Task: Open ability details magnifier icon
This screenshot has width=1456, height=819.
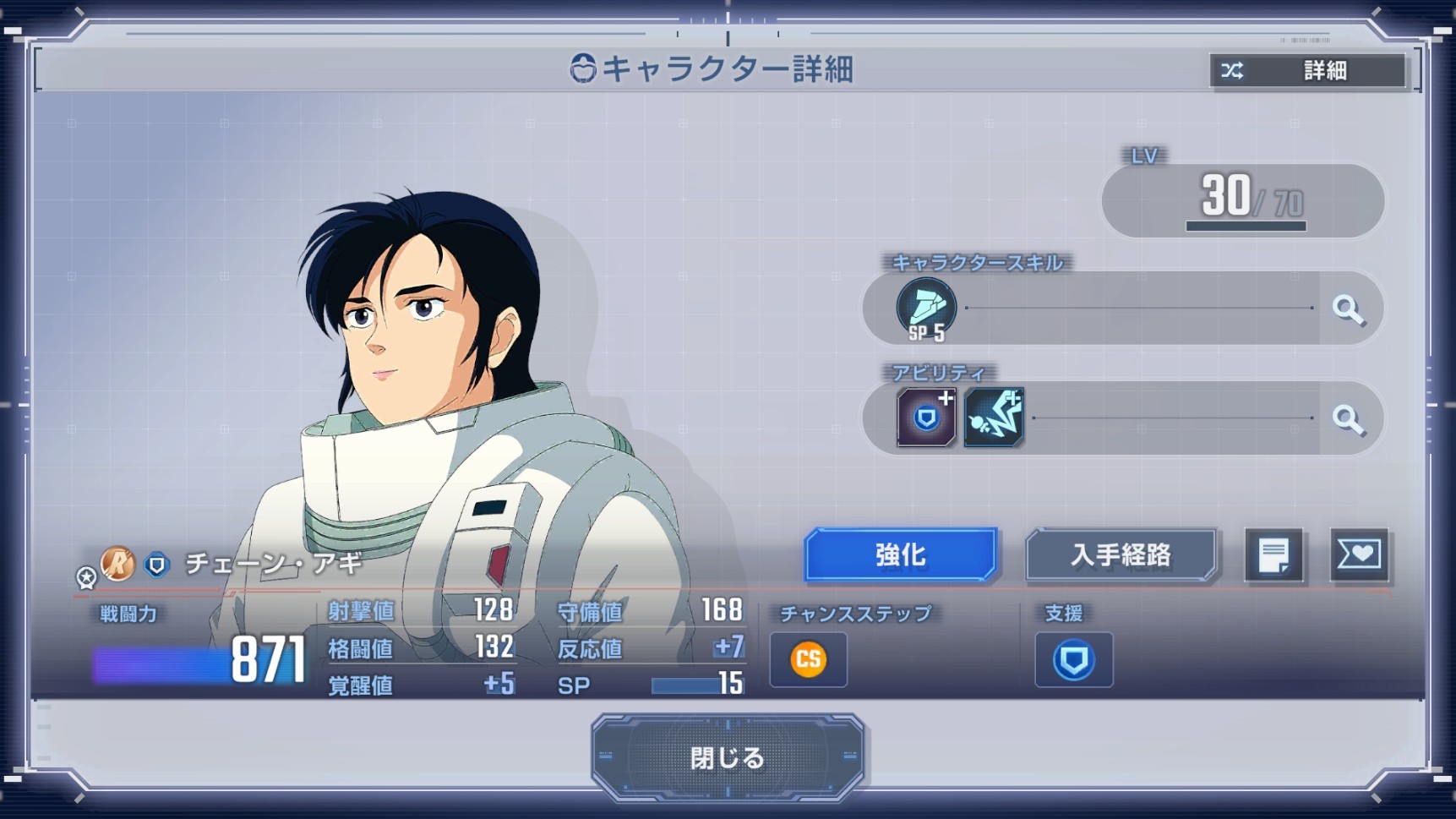Action: pyautogui.click(x=1348, y=418)
